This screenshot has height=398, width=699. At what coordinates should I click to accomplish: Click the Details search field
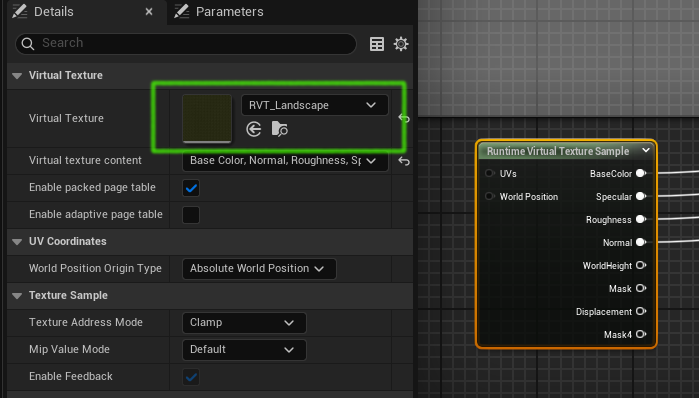tap(185, 44)
